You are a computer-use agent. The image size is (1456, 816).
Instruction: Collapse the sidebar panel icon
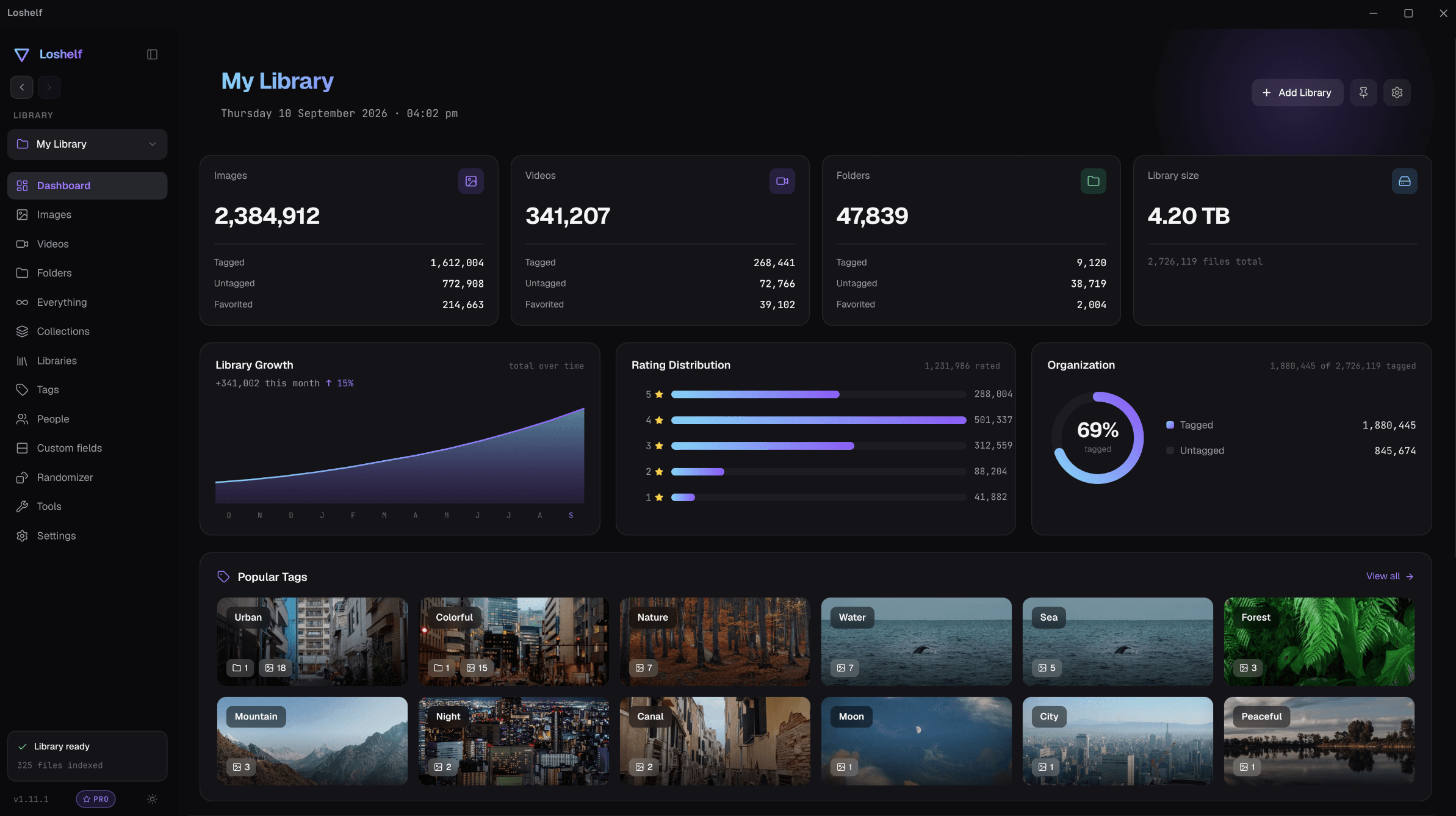point(153,54)
